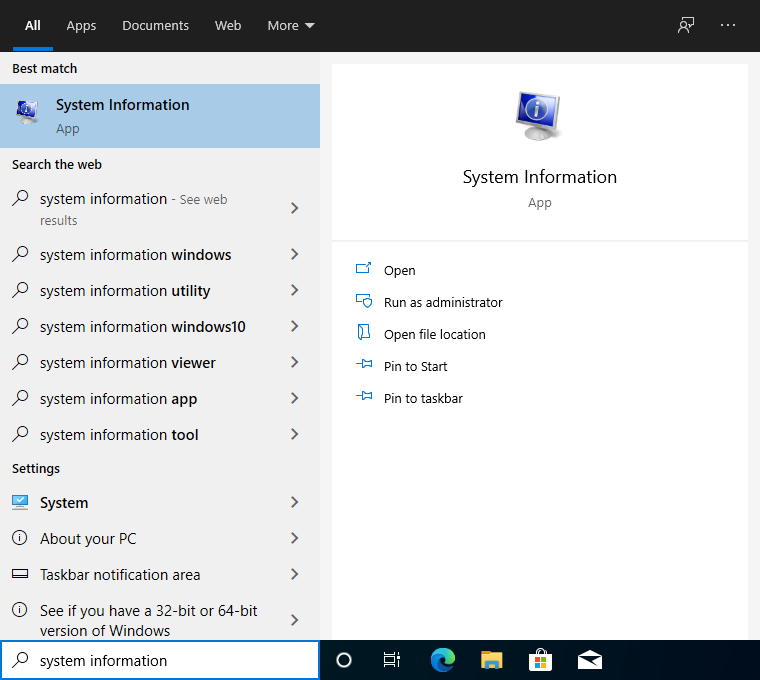Expand arrow for 32-bit or 64-bit result
This screenshot has width=760, height=680.
point(294,620)
